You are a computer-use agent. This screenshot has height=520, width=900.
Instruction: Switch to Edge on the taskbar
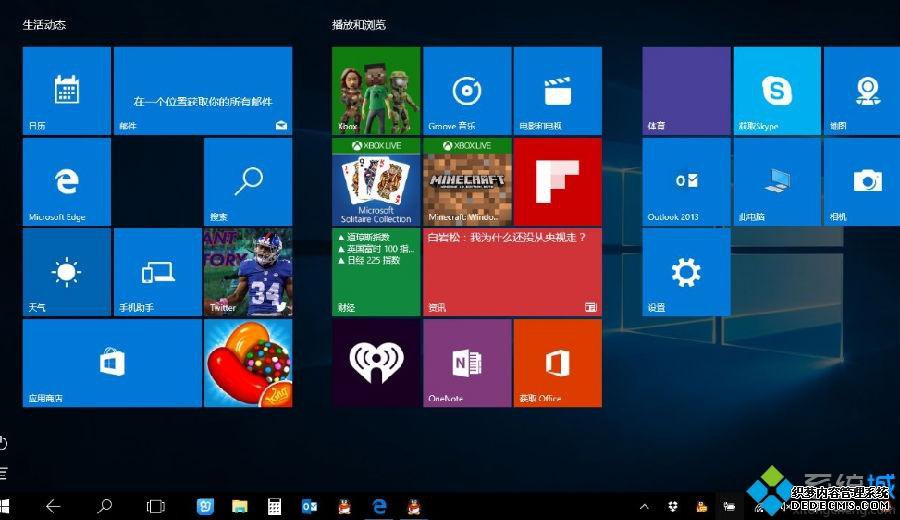coord(379,506)
